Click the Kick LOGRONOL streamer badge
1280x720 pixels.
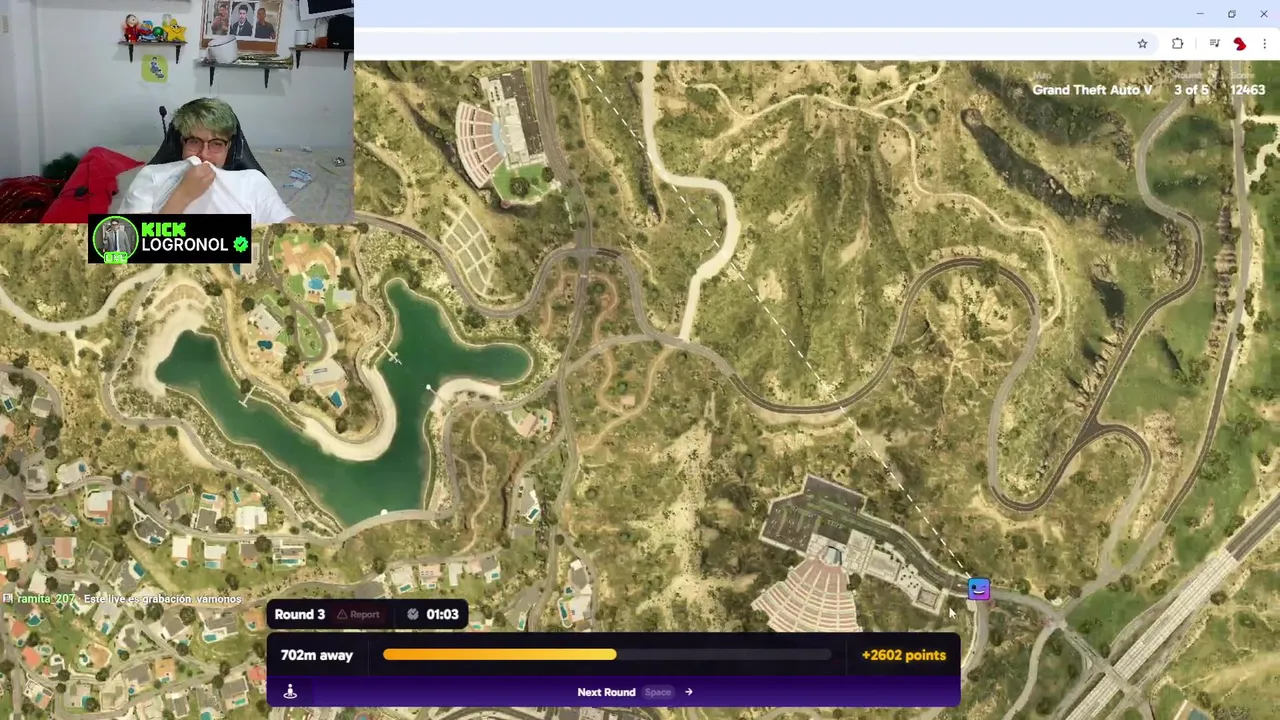[x=169, y=239]
